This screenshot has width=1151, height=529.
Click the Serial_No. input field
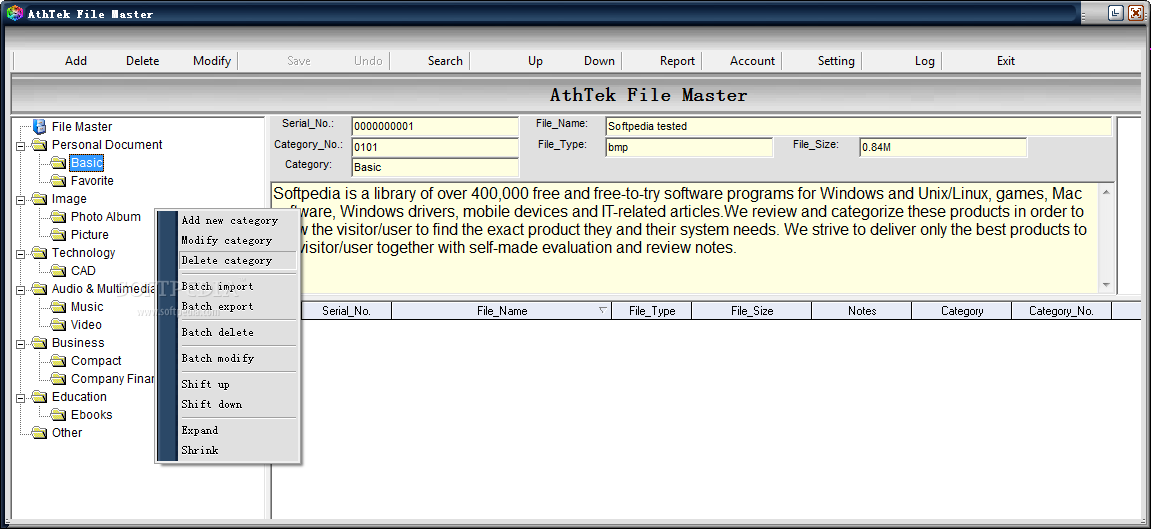click(x=435, y=126)
